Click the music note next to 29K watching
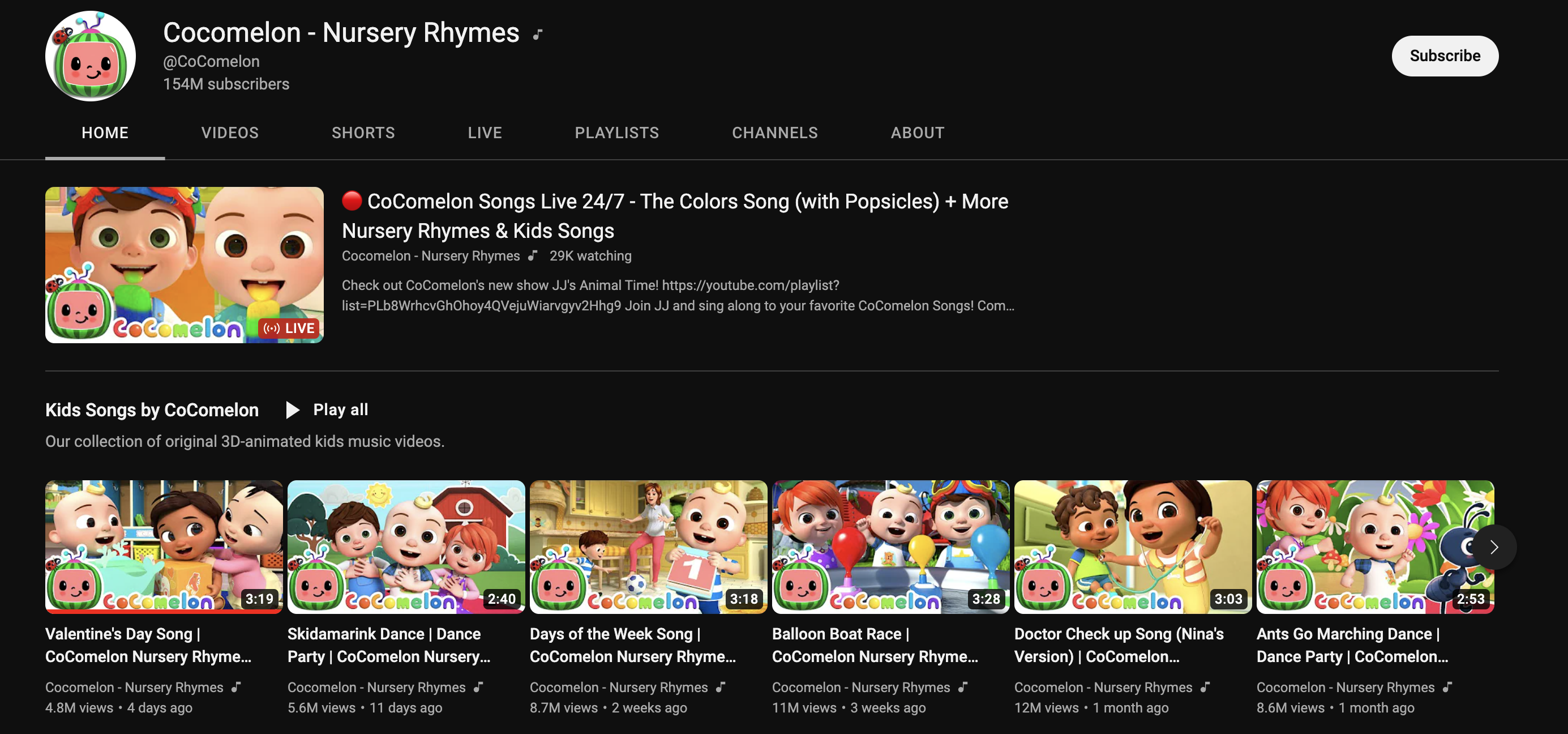This screenshot has width=1568, height=734. 533,256
